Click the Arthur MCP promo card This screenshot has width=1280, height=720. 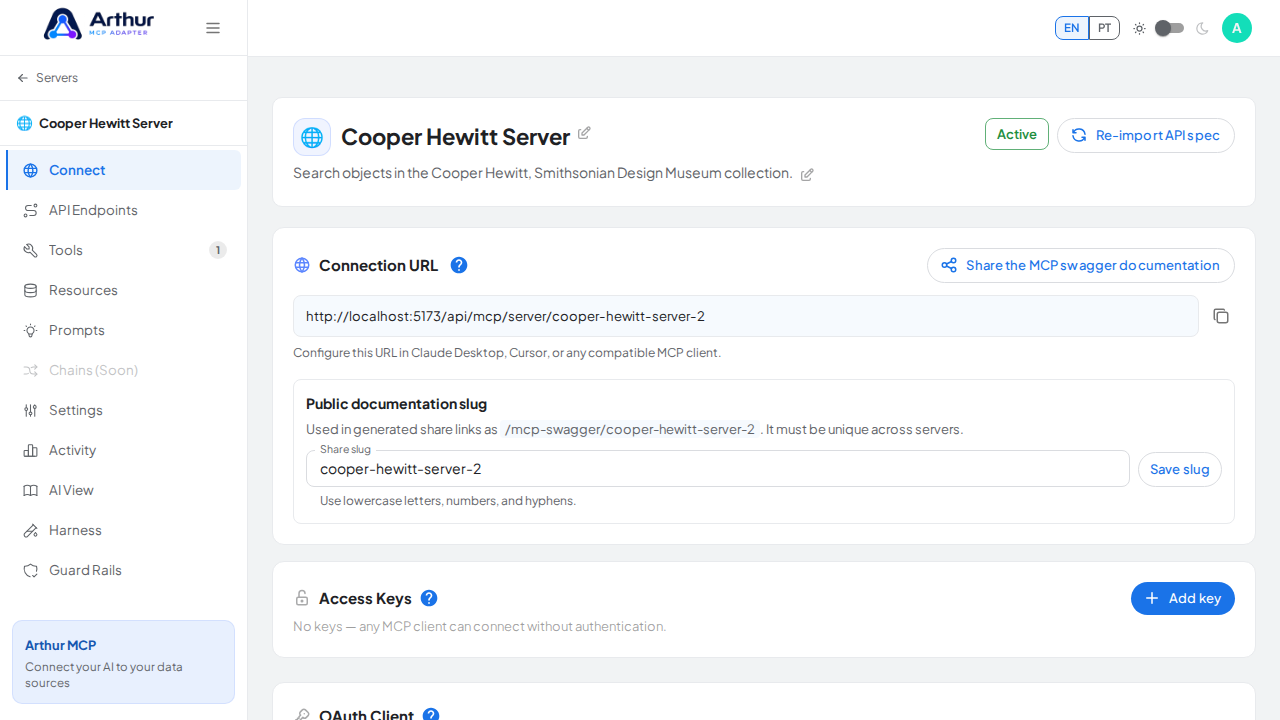pos(124,662)
